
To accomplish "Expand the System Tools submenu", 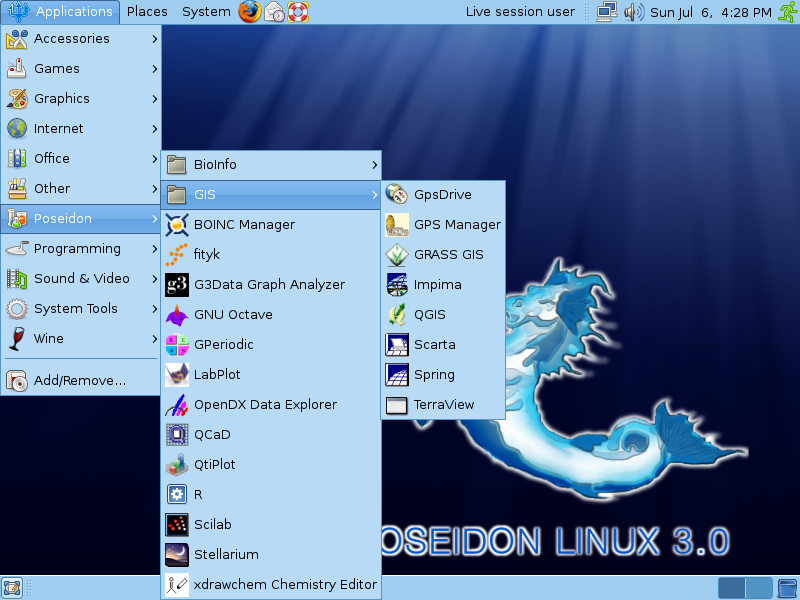I will 81,309.
